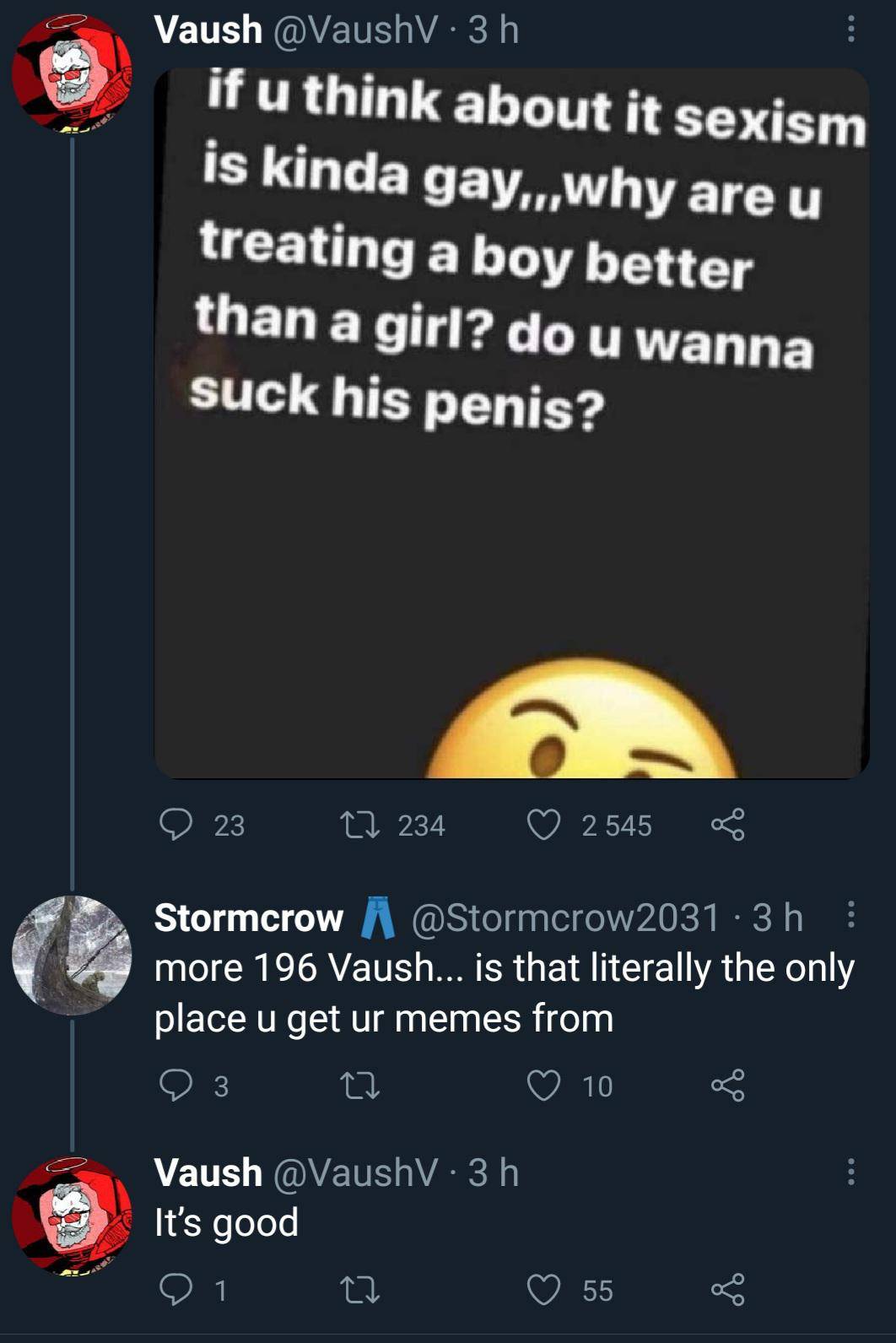Screen dimensions: 896x1343
Task: Like the "It's good" reply
Action: tap(544, 1290)
